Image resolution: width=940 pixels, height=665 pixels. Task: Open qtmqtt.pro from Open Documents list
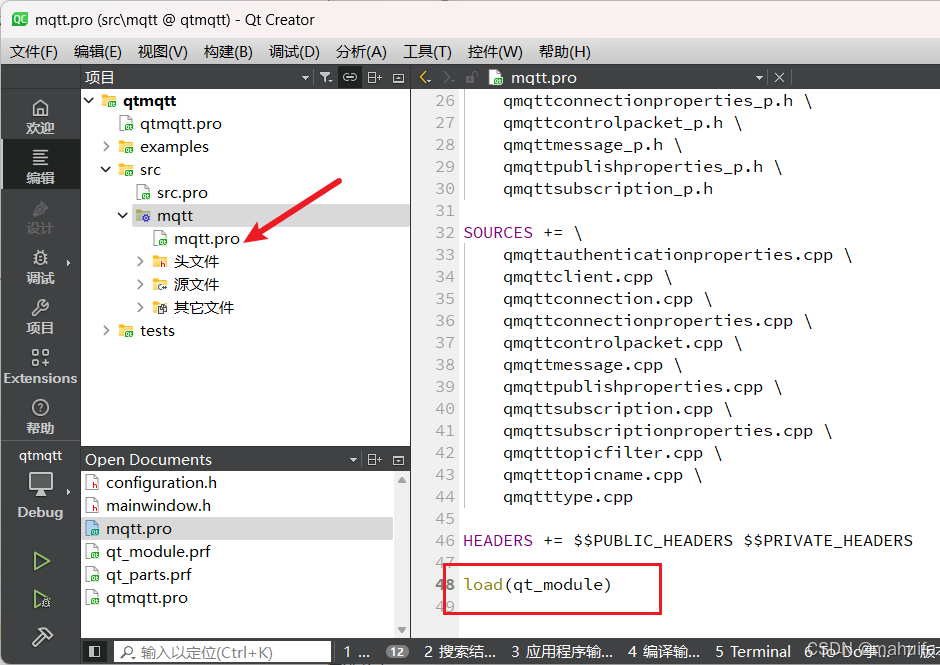(146, 598)
